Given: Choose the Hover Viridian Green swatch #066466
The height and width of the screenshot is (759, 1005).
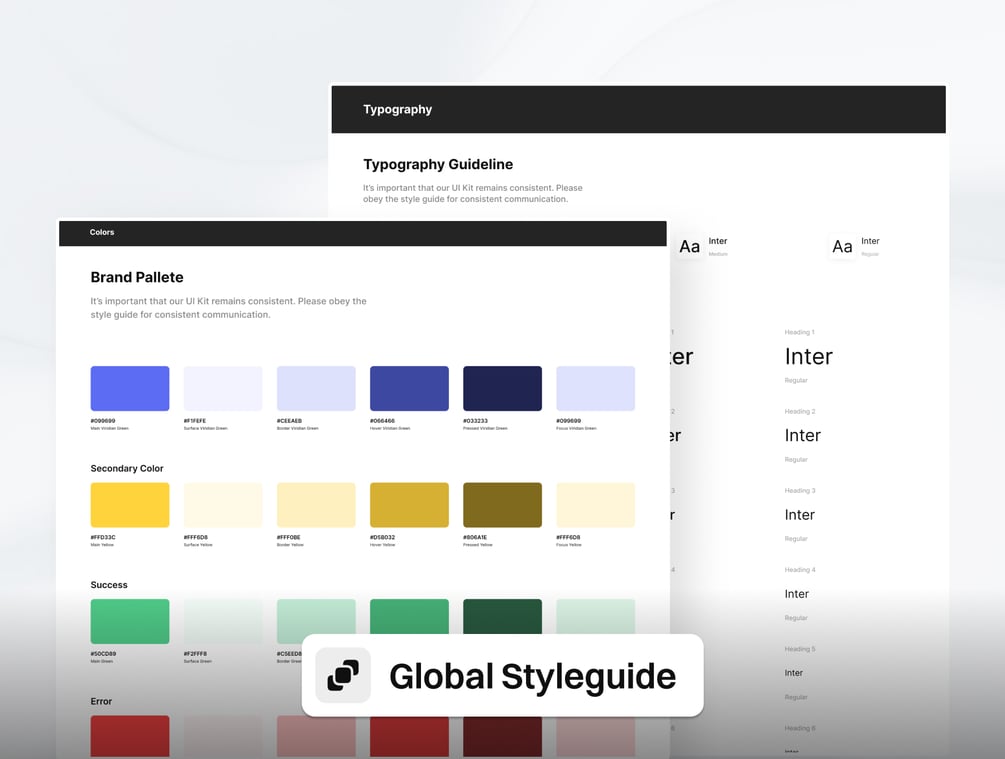Looking at the screenshot, I should click(410, 388).
